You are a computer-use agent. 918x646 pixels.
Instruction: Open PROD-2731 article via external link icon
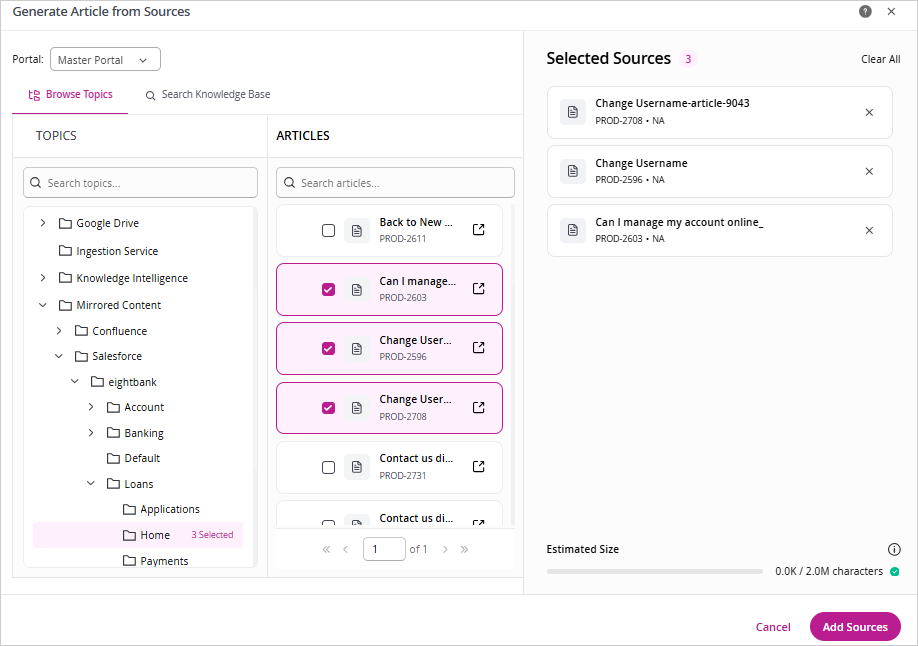pyautogui.click(x=478, y=467)
